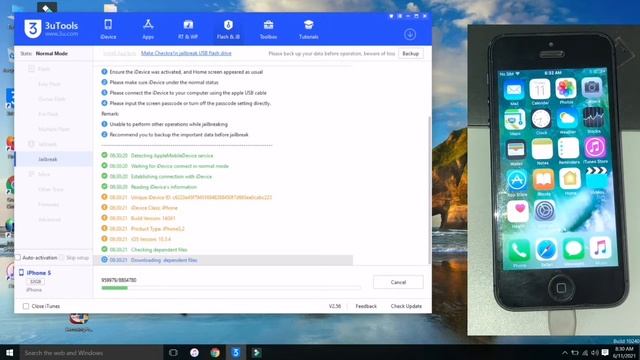
Task: Open the green app next to 3uTools on taskbar
Action: click(x=257, y=353)
